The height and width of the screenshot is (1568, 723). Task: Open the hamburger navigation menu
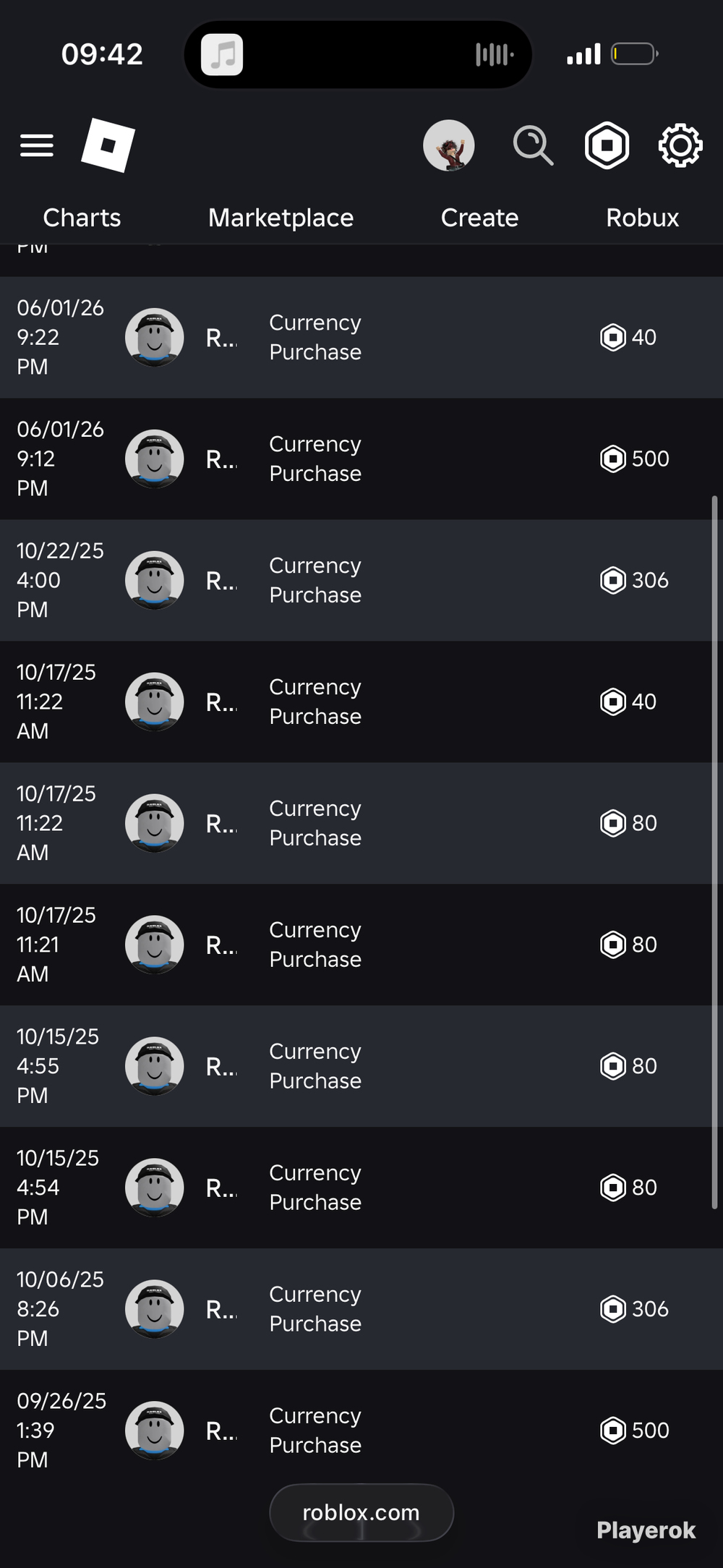click(37, 145)
